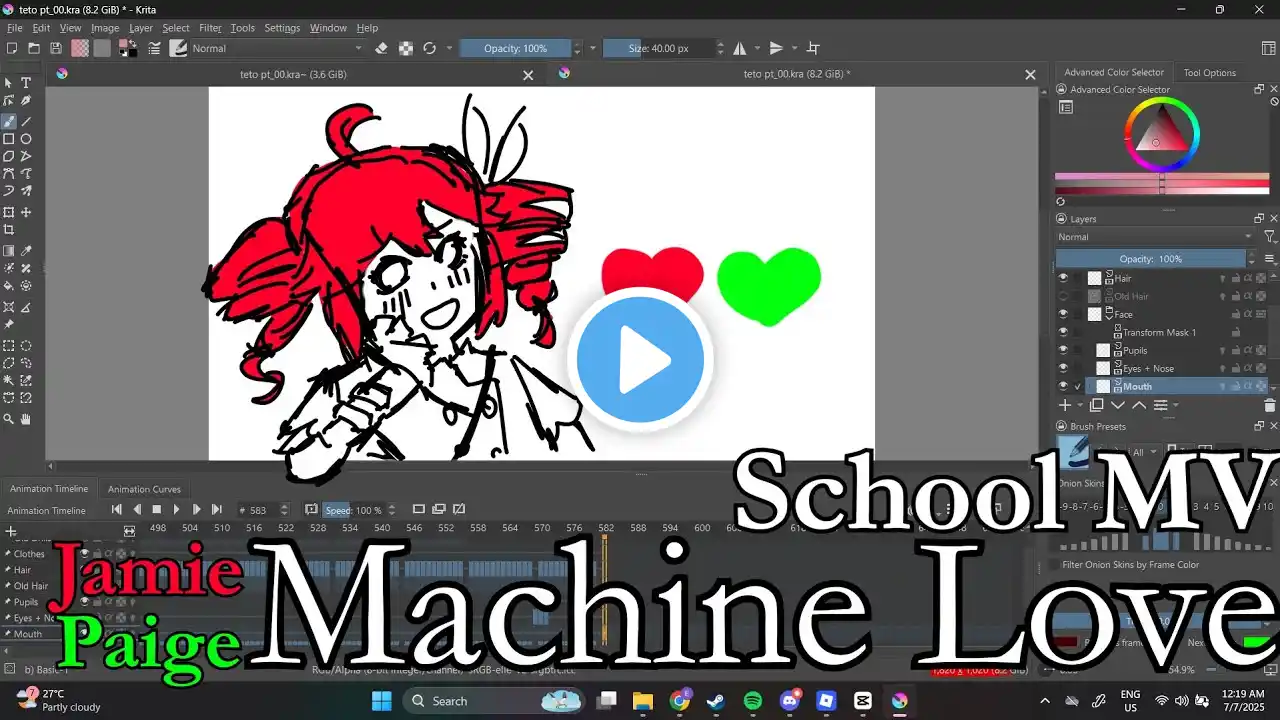Select the Move tool
The image size is (1280, 720).
point(26,212)
